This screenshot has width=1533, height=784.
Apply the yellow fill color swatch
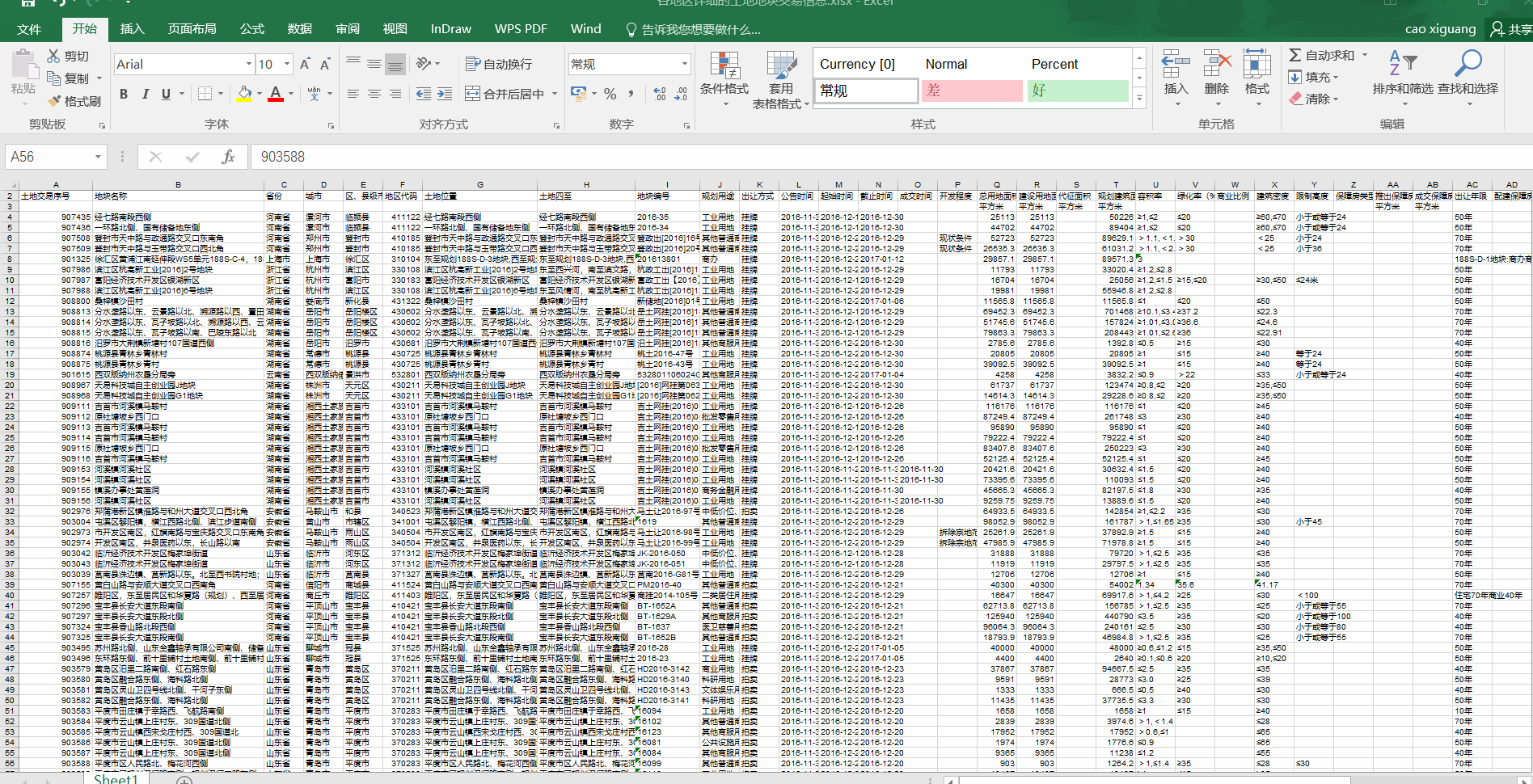243,94
